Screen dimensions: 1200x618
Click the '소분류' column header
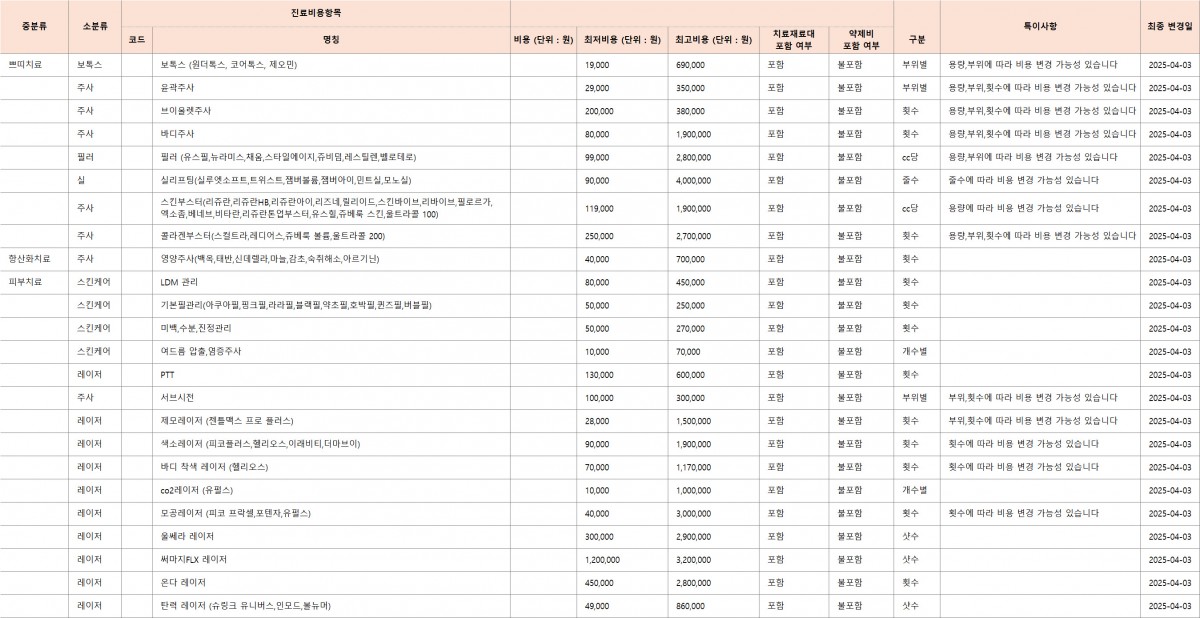tap(96, 26)
